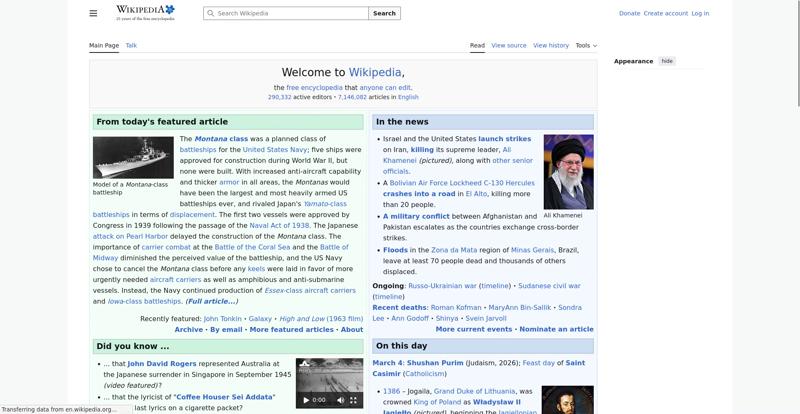Mute the video using the speaker icon
The image size is (800, 414).
(x=337, y=400)
